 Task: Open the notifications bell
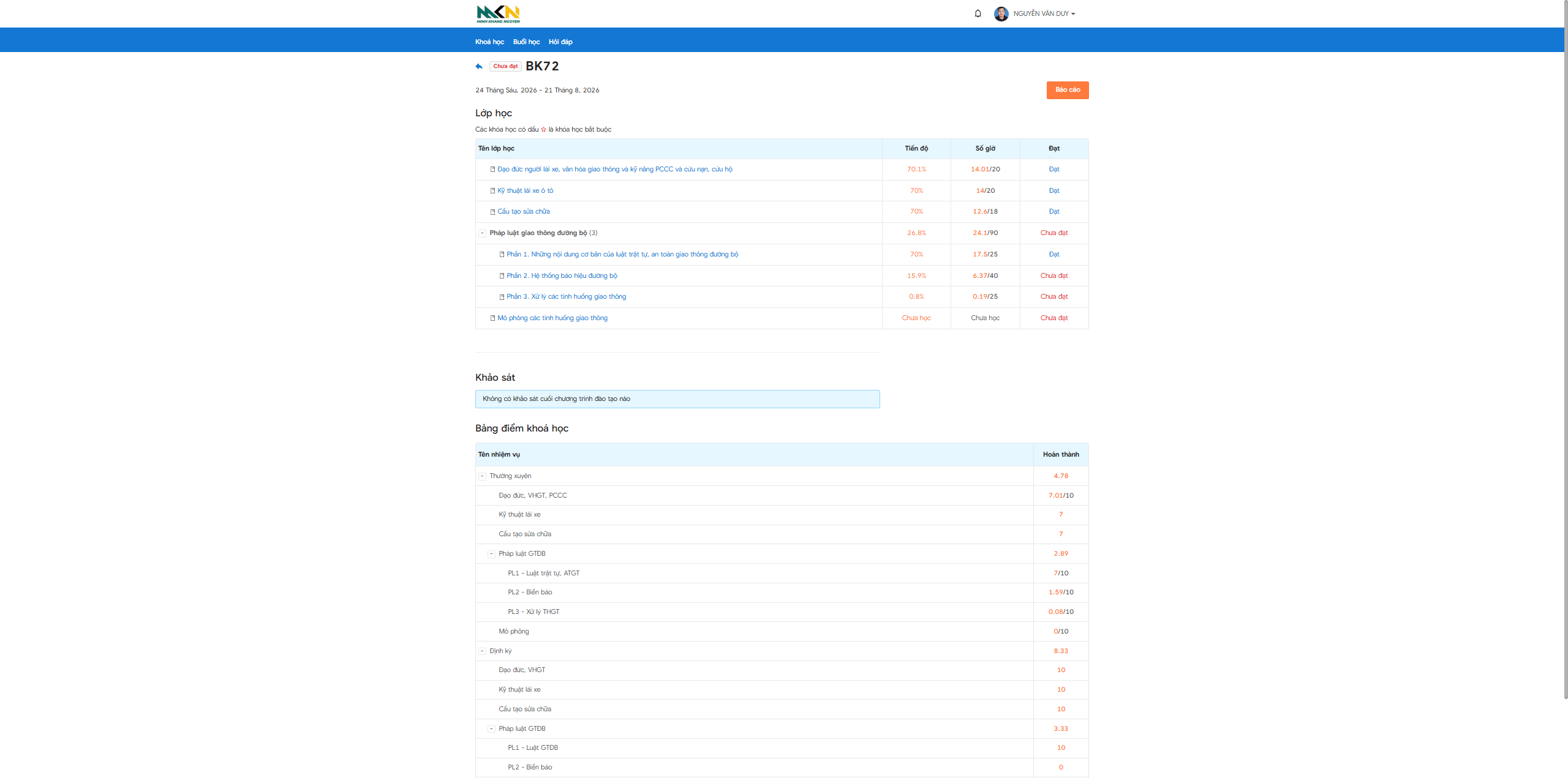(x=978, y=13)
